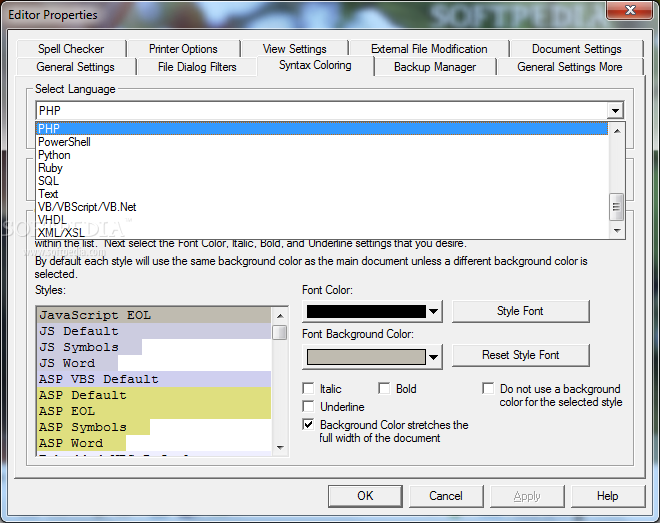Open the File Dialog Filters tab

coord(197,67)
